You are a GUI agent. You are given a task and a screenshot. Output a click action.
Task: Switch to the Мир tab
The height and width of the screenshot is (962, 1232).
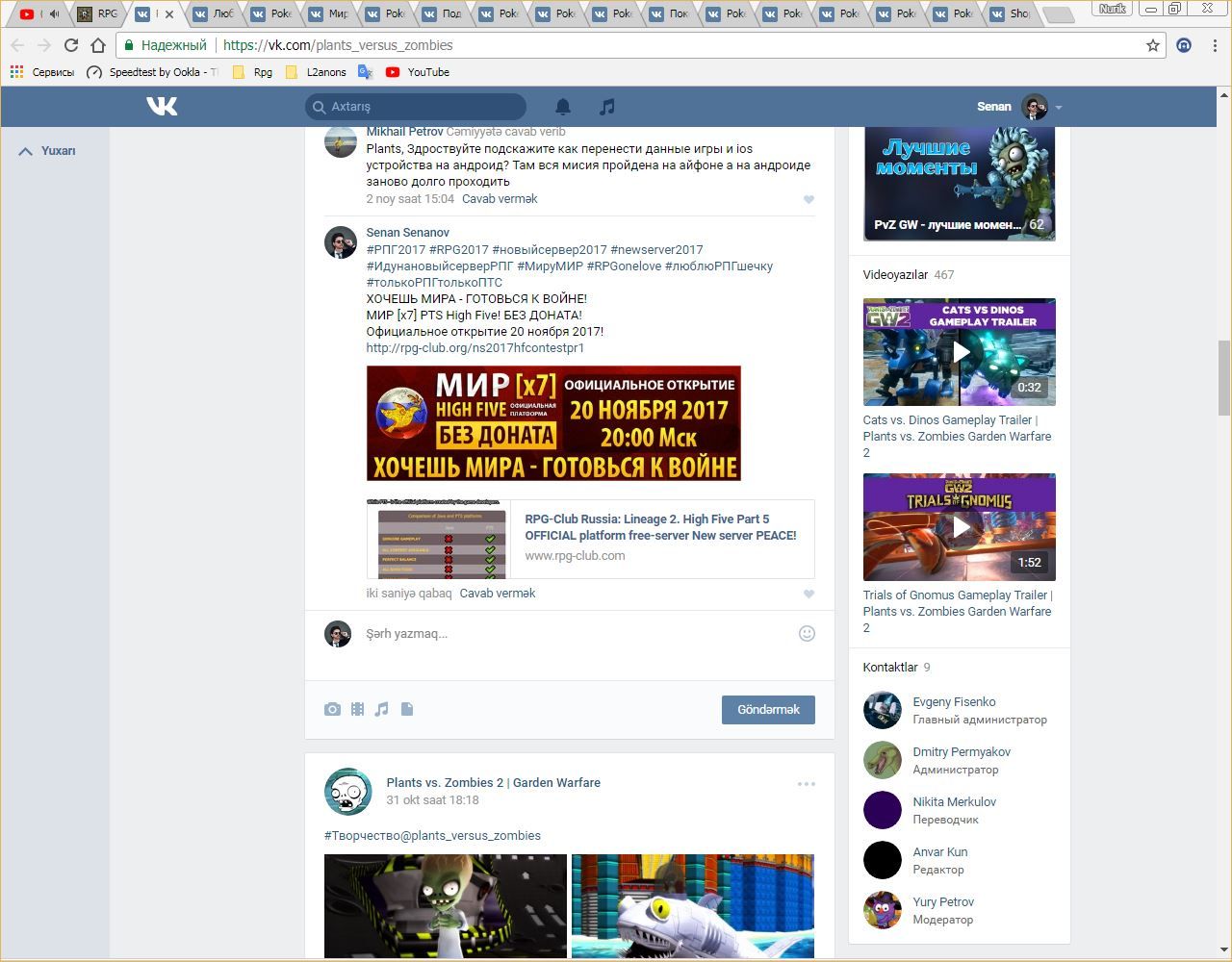click(327, 14)
